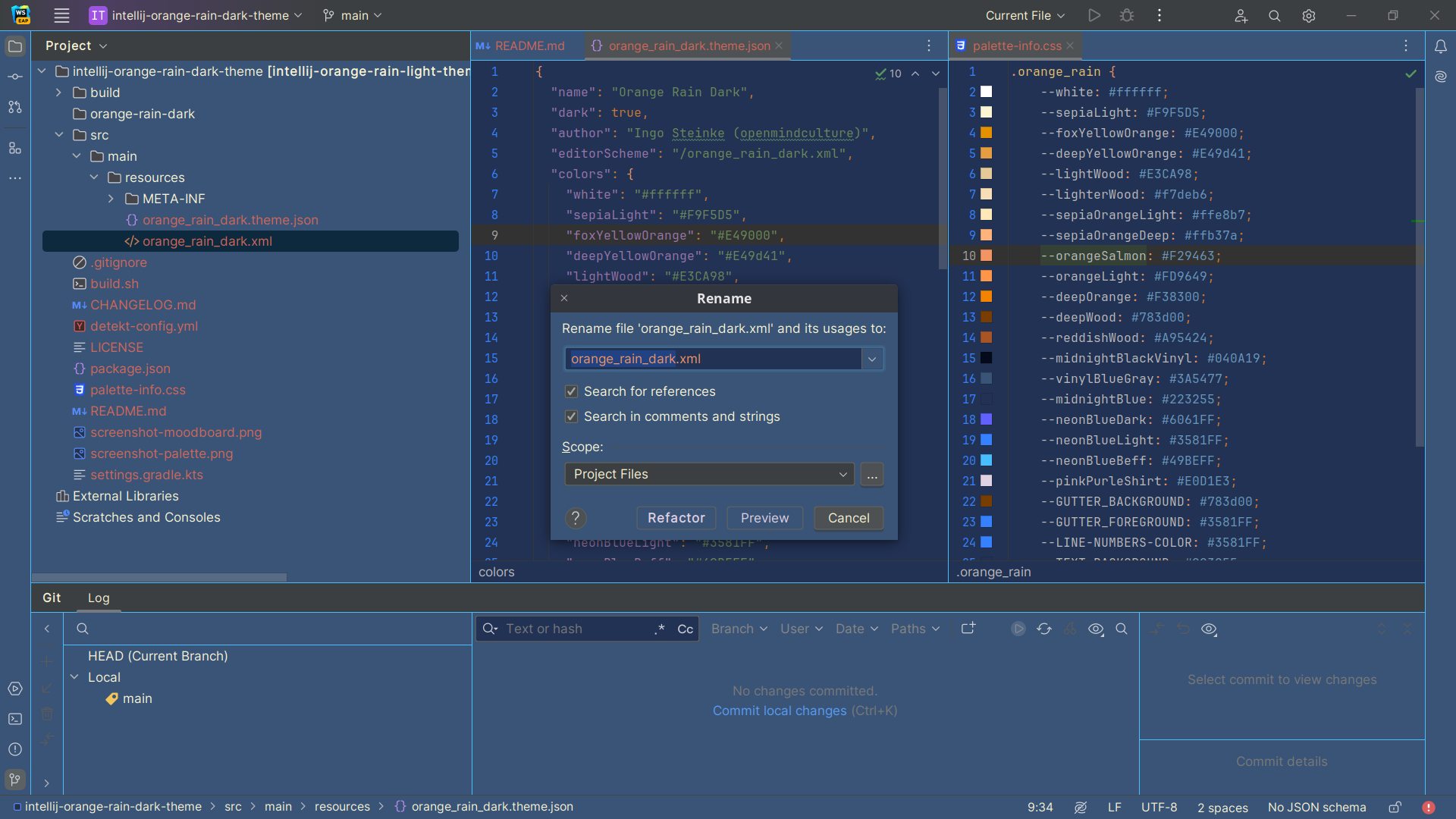Image resolution: width=1456 pixels, height=819 pixels.
Task: Open the Branch filter dropdown
Action: [739, 629]
